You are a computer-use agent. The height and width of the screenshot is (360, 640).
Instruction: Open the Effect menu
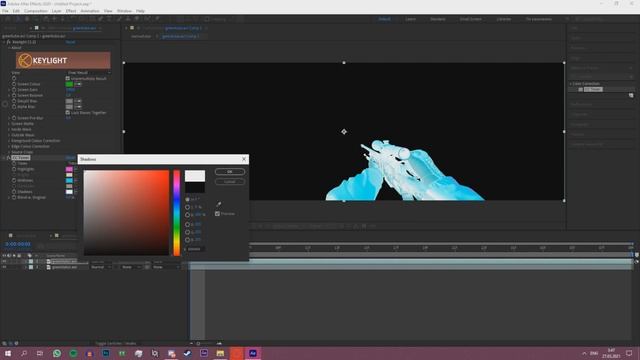[x=71, y=11]
